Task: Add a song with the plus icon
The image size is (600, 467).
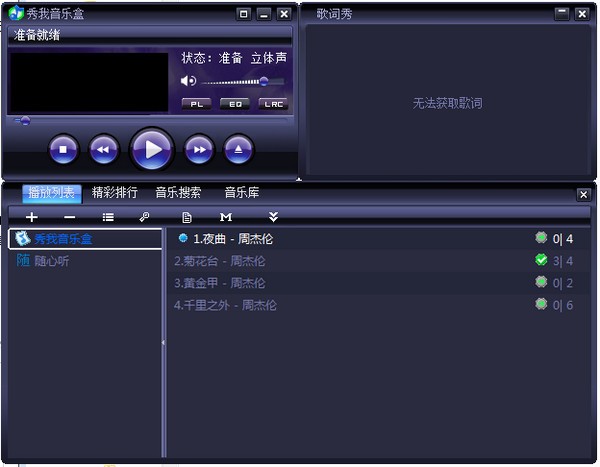Action: click(31, 217)
